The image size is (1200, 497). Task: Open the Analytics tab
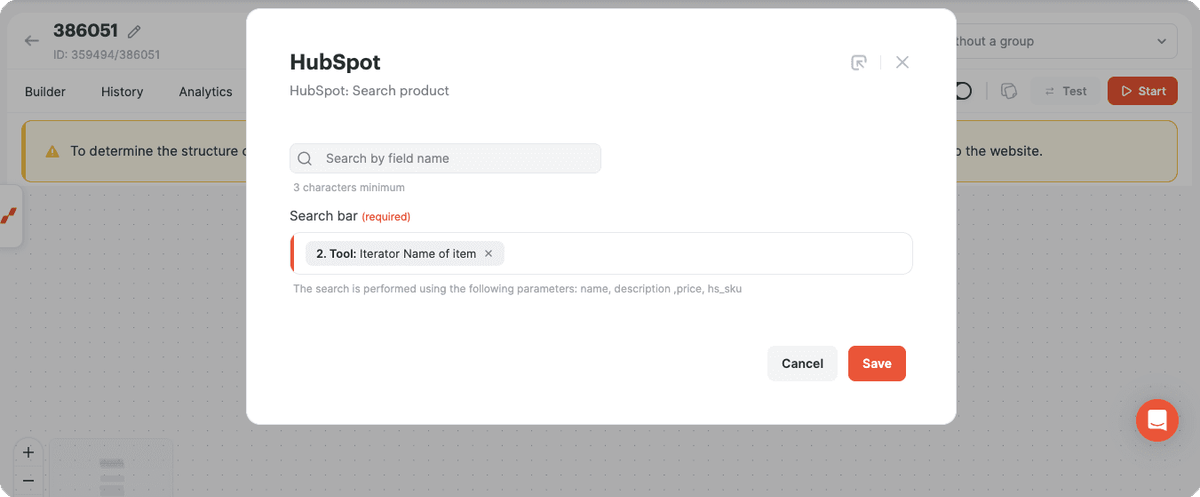point(205,91)
